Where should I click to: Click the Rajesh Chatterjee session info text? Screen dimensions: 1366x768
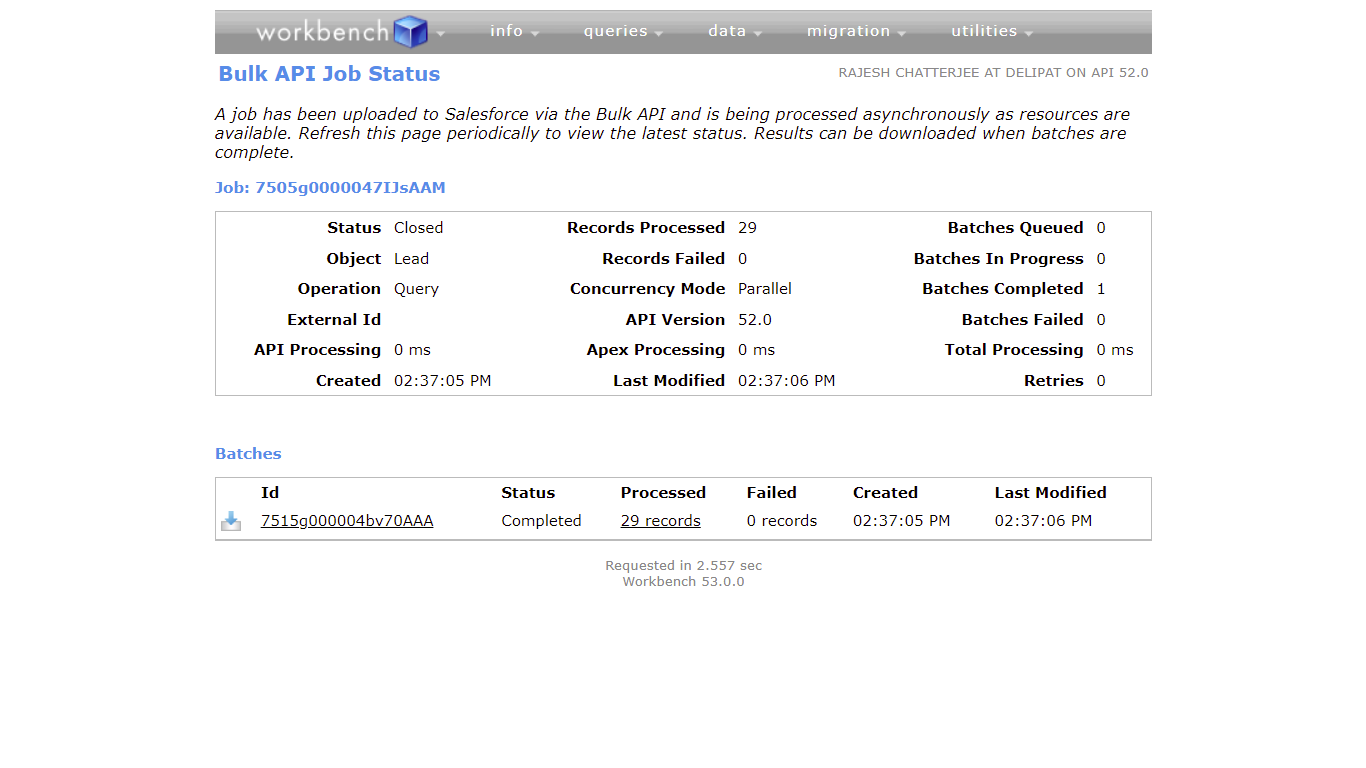(993, 73)
